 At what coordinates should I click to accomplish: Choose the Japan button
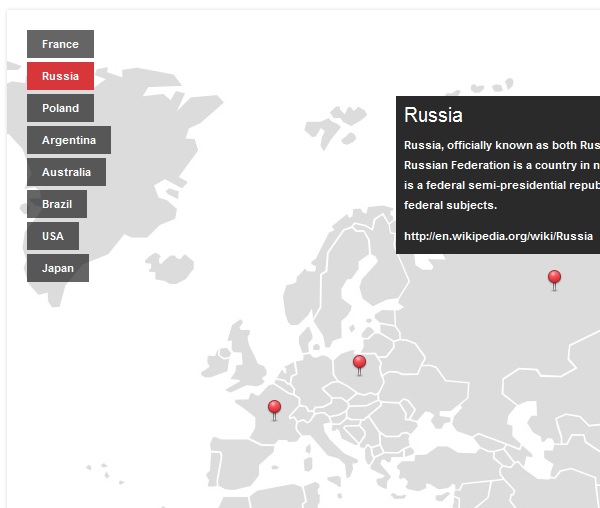[x=57, y=268]
